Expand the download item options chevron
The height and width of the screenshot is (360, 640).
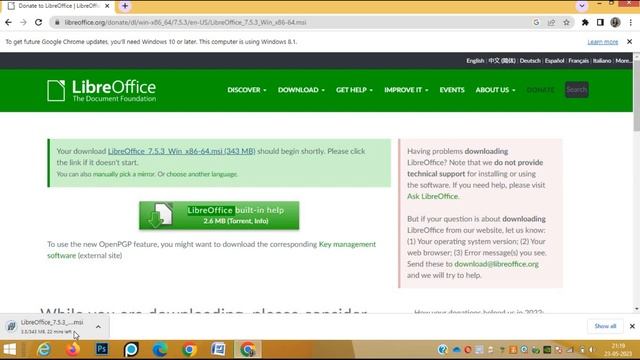coord(98,327)
